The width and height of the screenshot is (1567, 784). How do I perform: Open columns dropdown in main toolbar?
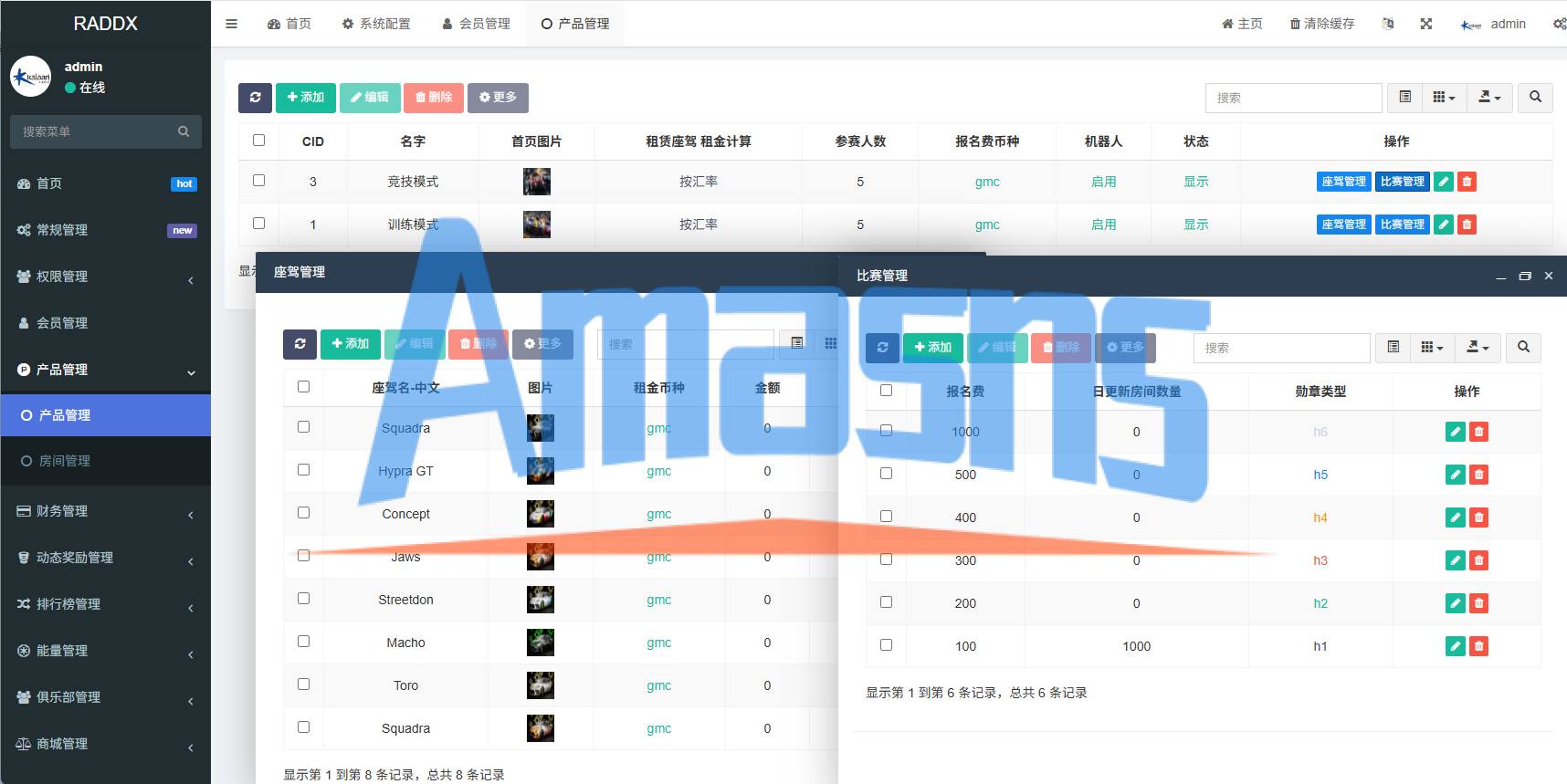click(1444, 98)
